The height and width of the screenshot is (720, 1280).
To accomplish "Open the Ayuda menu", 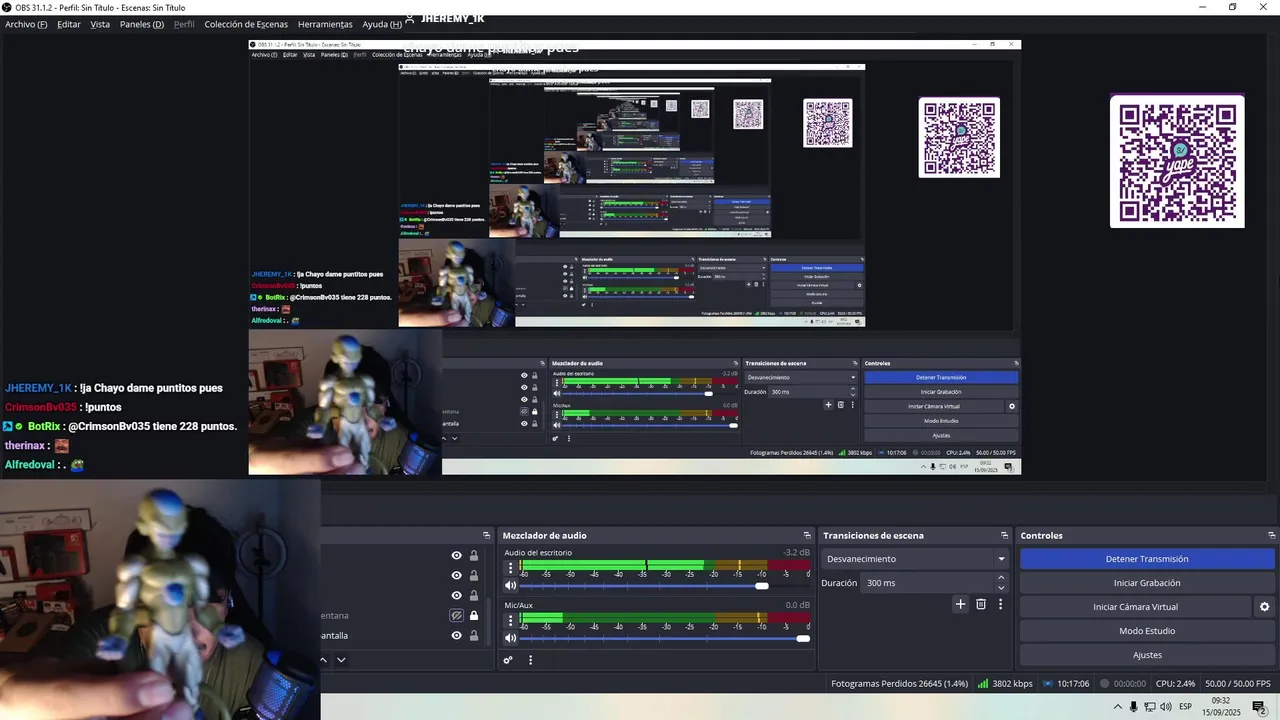I will pyautogui.click(x=382, y=24).
